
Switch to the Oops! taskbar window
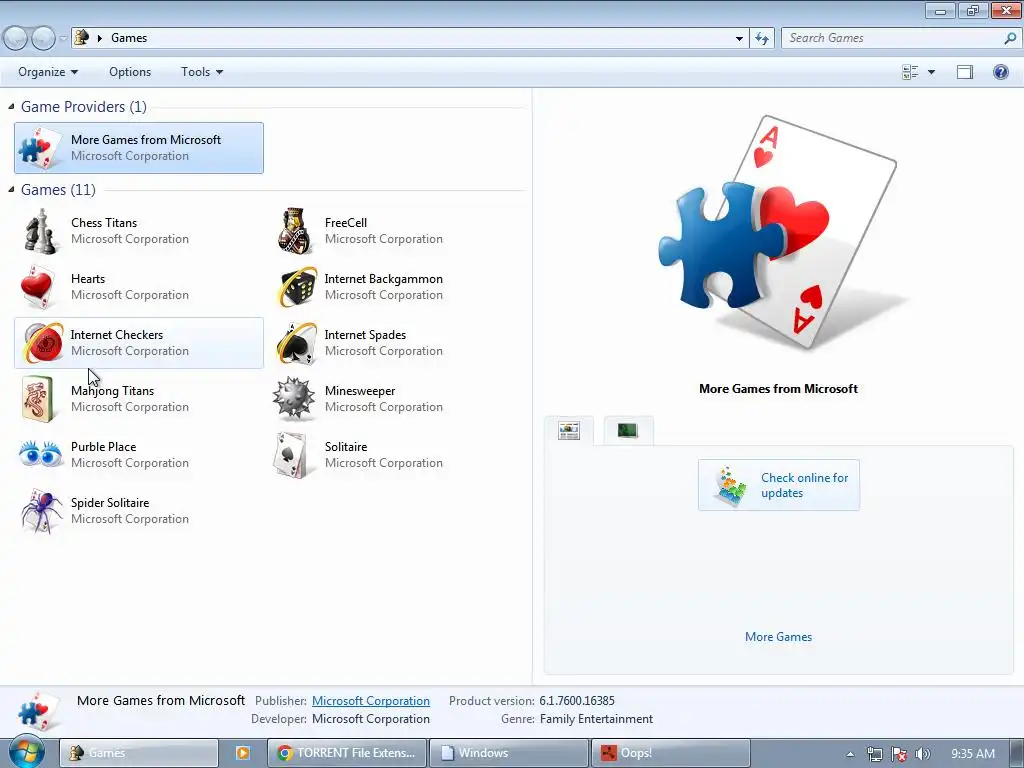(x=670, y=753)
